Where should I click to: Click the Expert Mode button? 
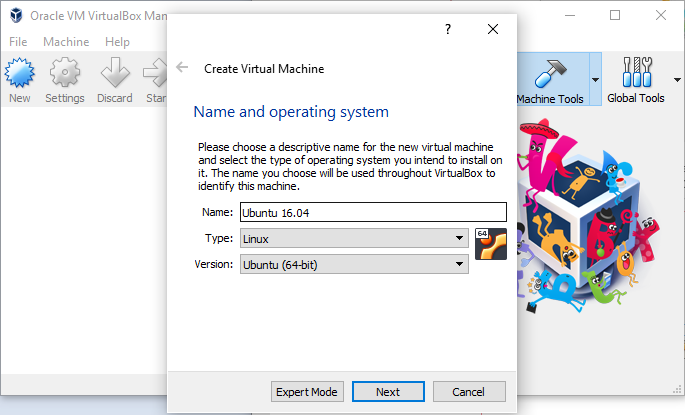coord(307,391)
